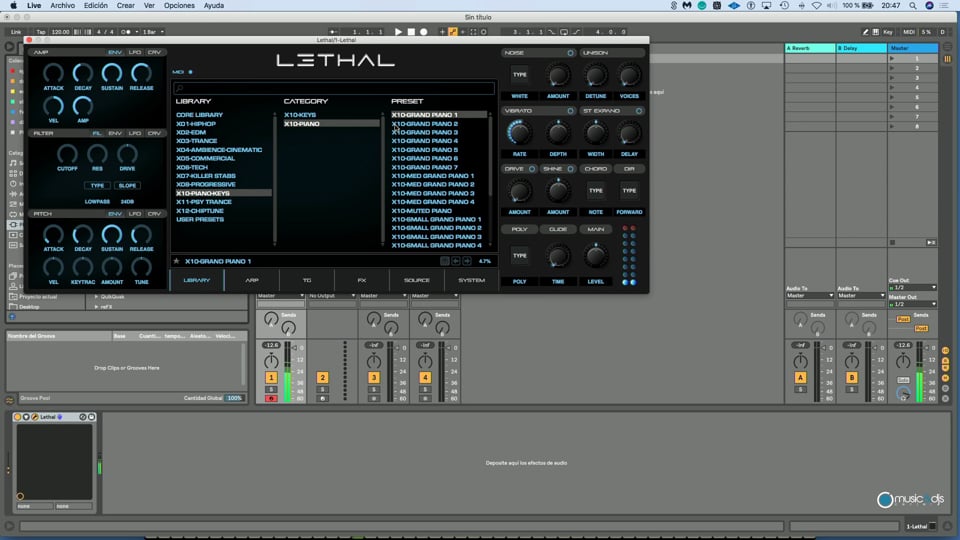Select USER PRESETS library
Screen dimensions: 960x540
pos(200,219)
